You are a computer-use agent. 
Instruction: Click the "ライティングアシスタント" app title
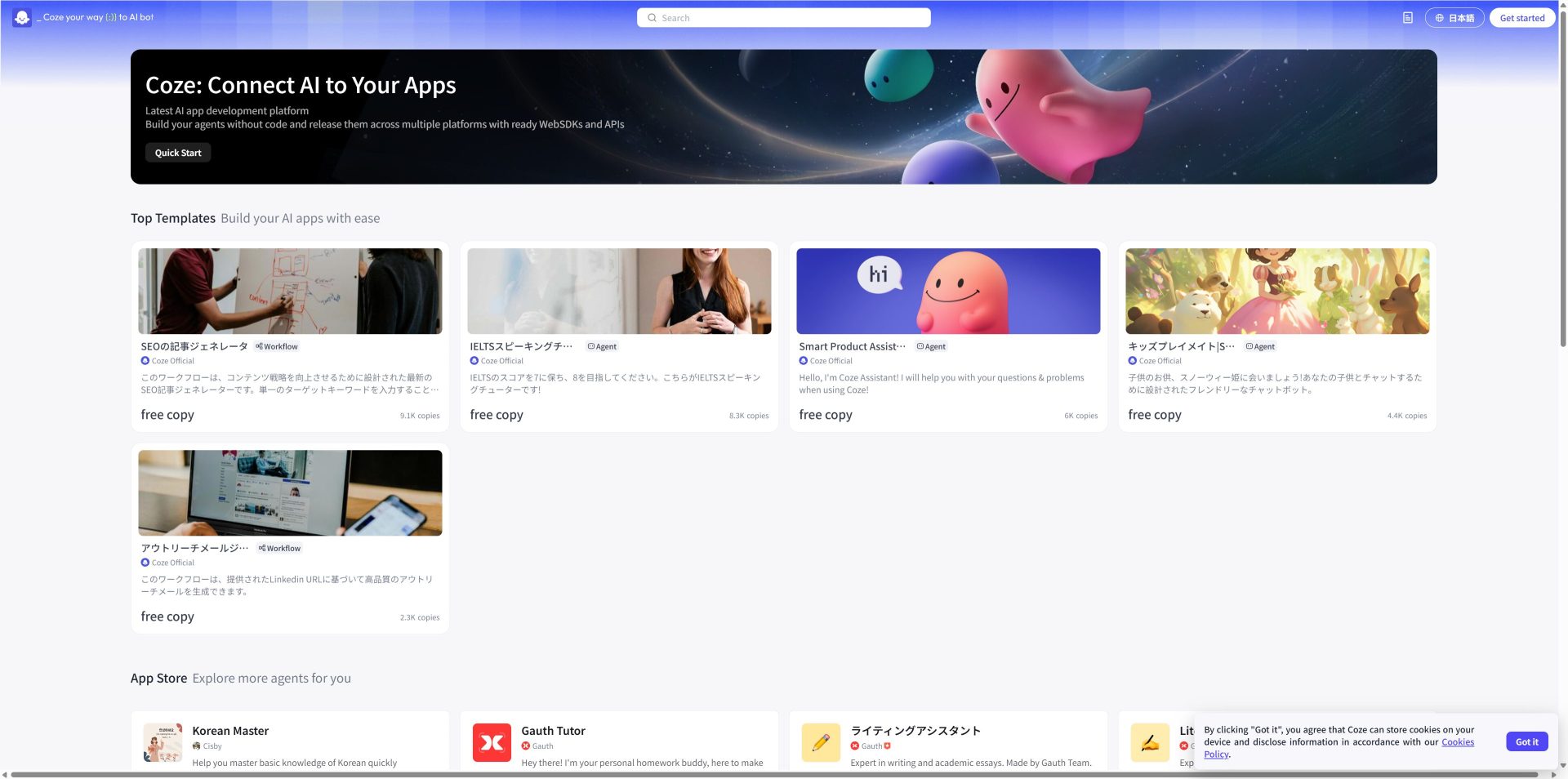[915, 731]
